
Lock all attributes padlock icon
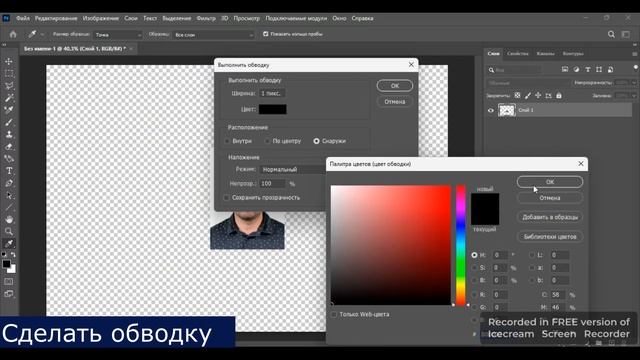559,96
